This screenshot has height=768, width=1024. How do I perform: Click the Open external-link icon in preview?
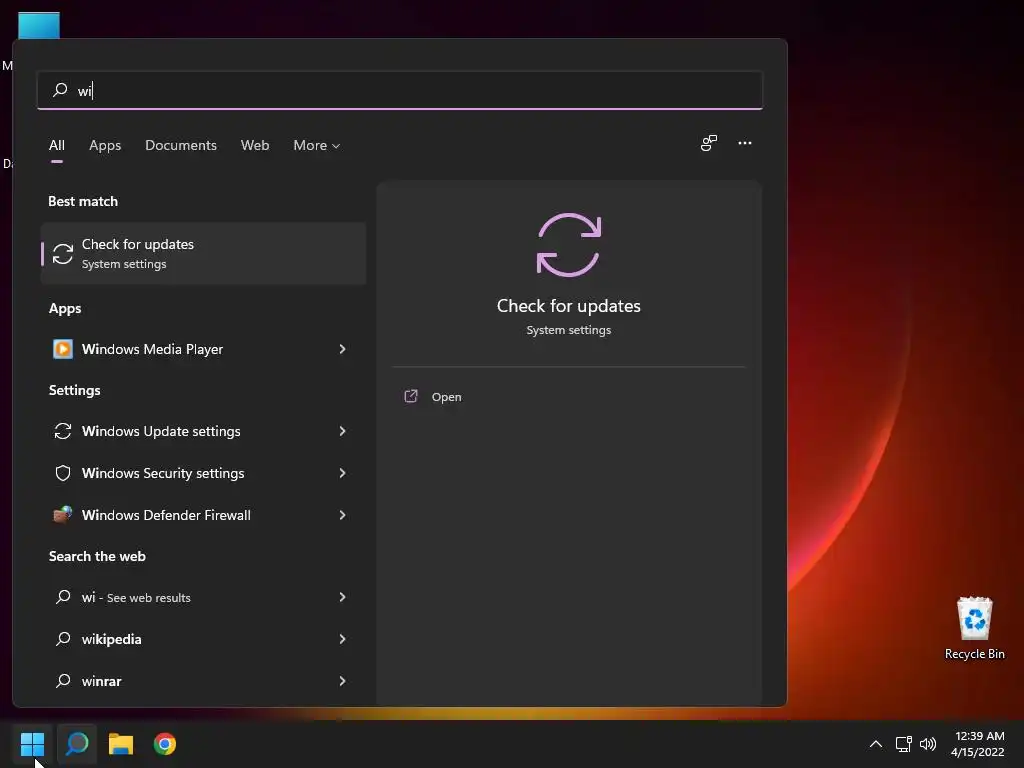(411, 396)
